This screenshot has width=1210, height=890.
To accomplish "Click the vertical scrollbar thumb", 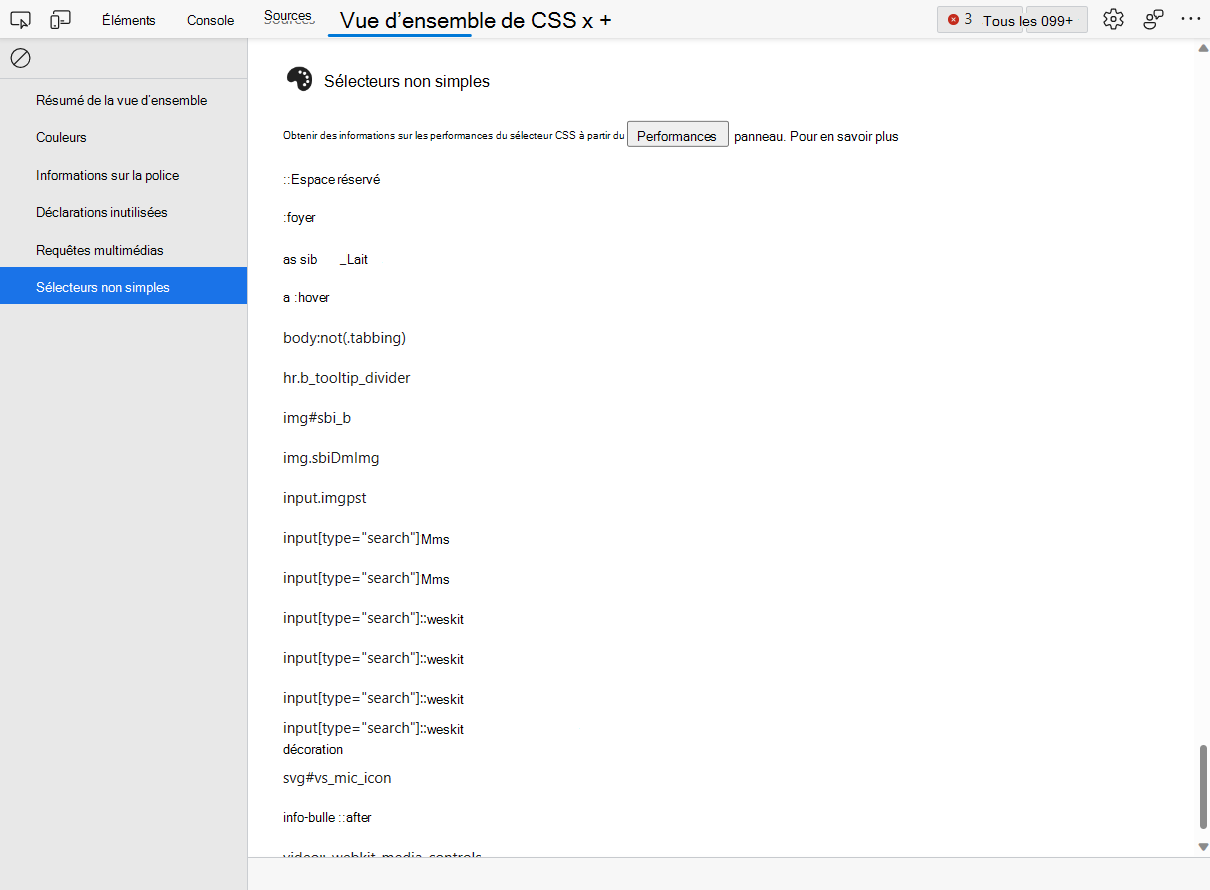I will (x=1202, y=787).
